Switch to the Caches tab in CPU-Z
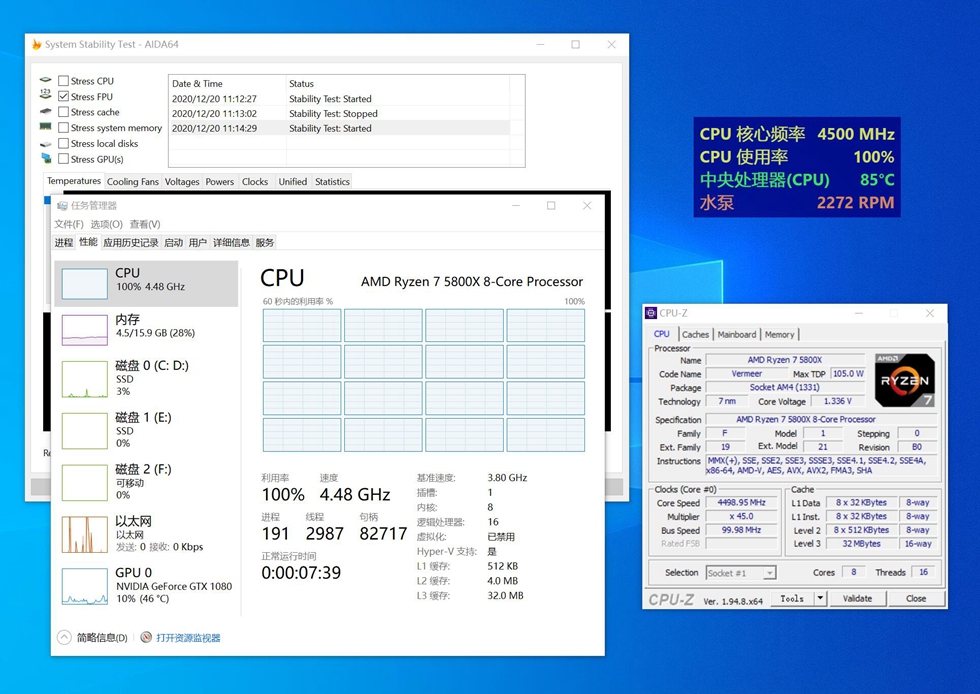Screen dimensions: 980x694 tap(695, 334)
